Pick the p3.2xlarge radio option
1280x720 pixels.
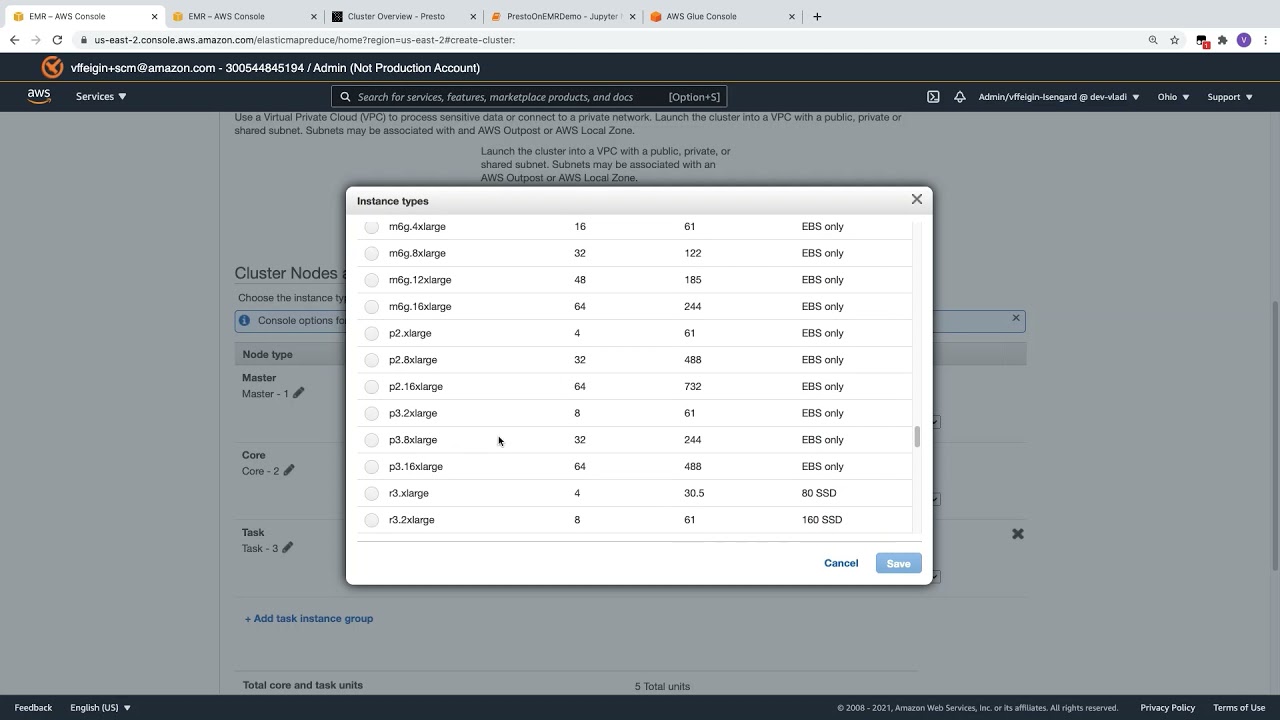point(372,413)
